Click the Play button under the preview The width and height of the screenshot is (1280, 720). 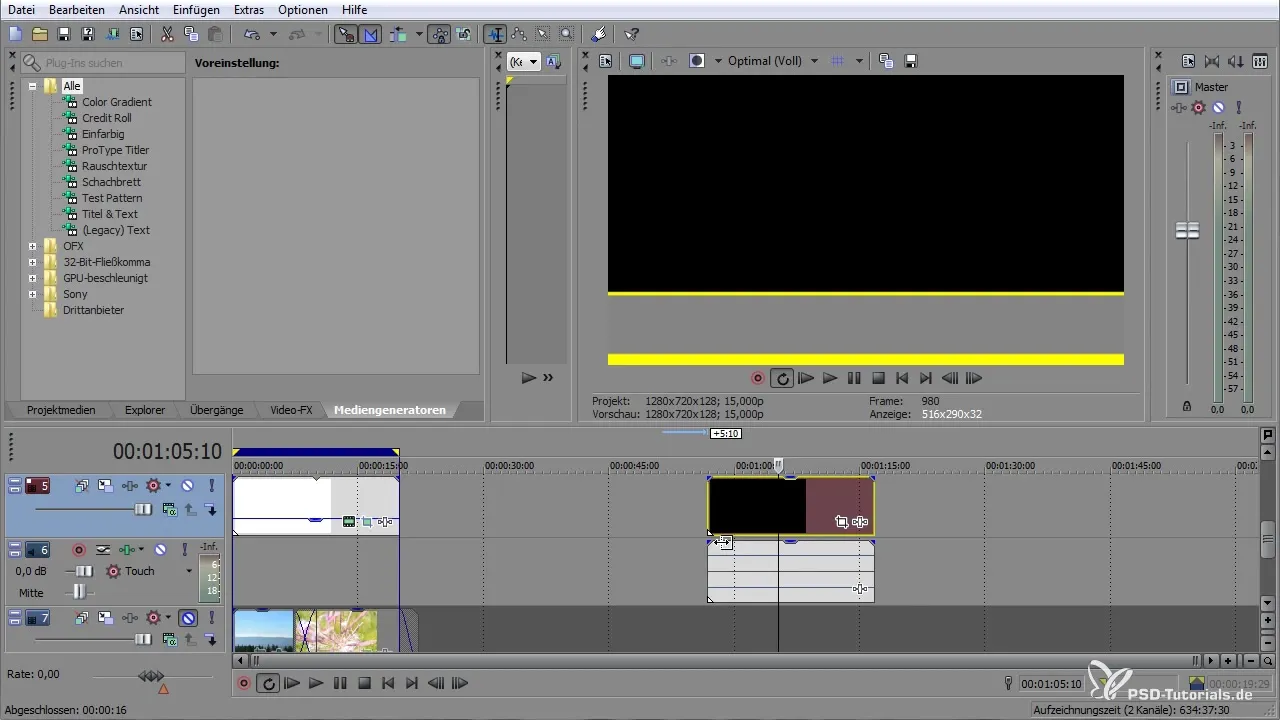click(x=830, y=378)
